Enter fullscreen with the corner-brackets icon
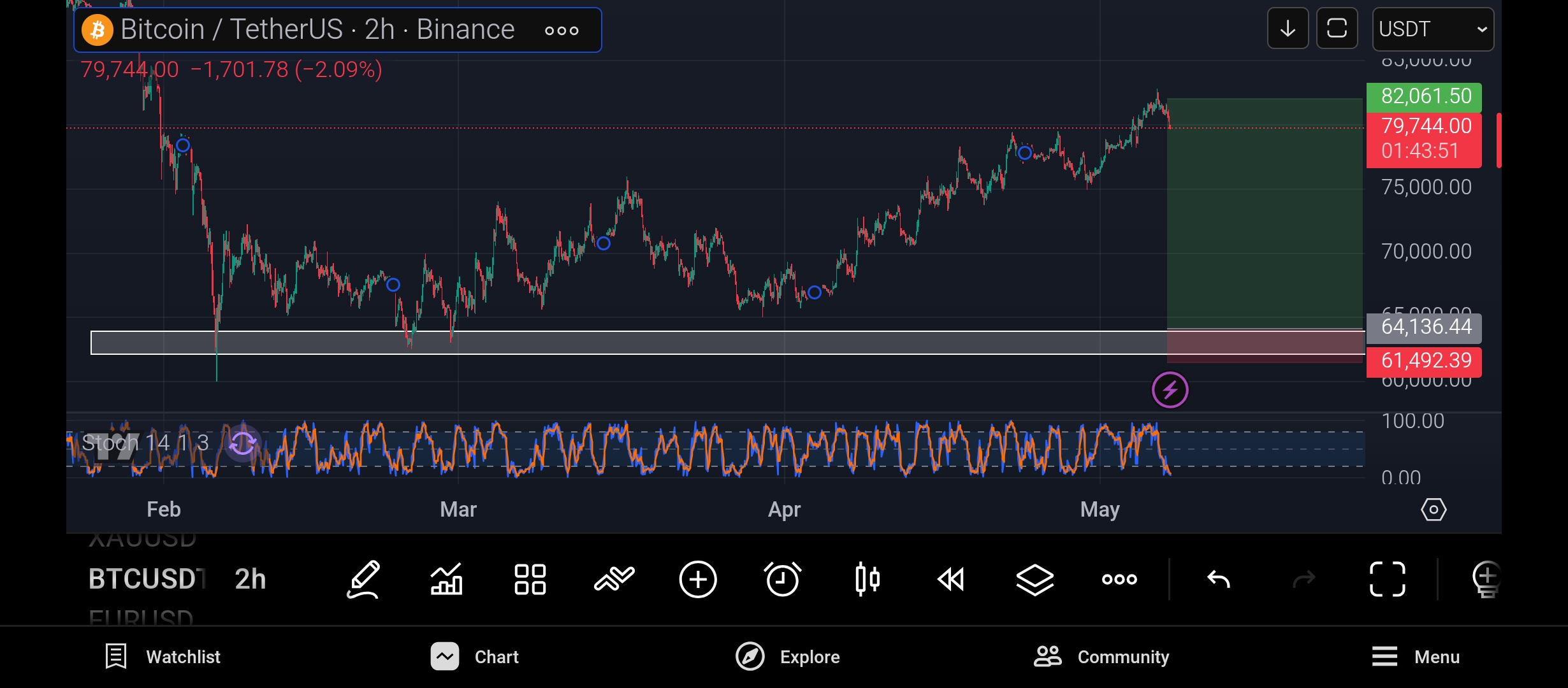 pos(1388,580)
